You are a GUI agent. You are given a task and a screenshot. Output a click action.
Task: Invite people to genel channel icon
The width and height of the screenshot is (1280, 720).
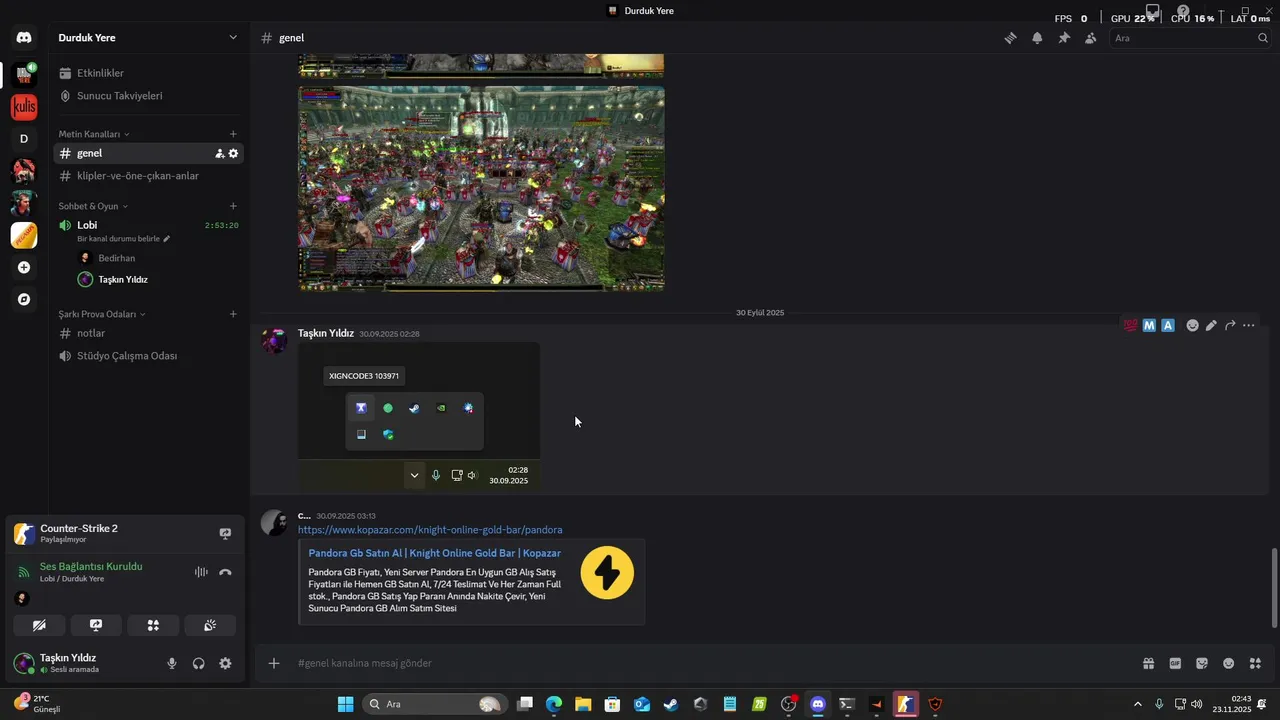220,153
